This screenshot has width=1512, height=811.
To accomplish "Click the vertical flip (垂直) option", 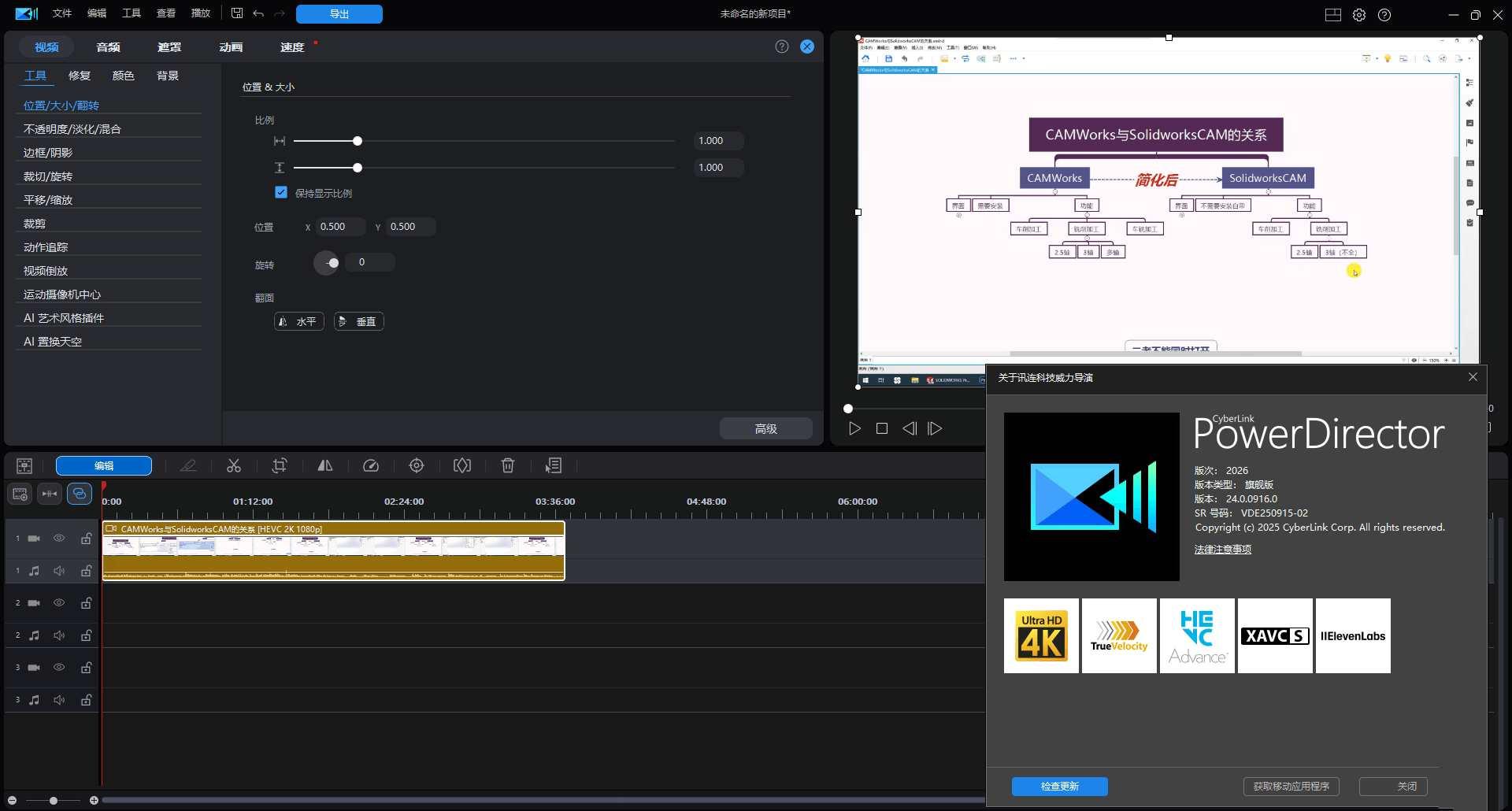I will pos(358,321).
